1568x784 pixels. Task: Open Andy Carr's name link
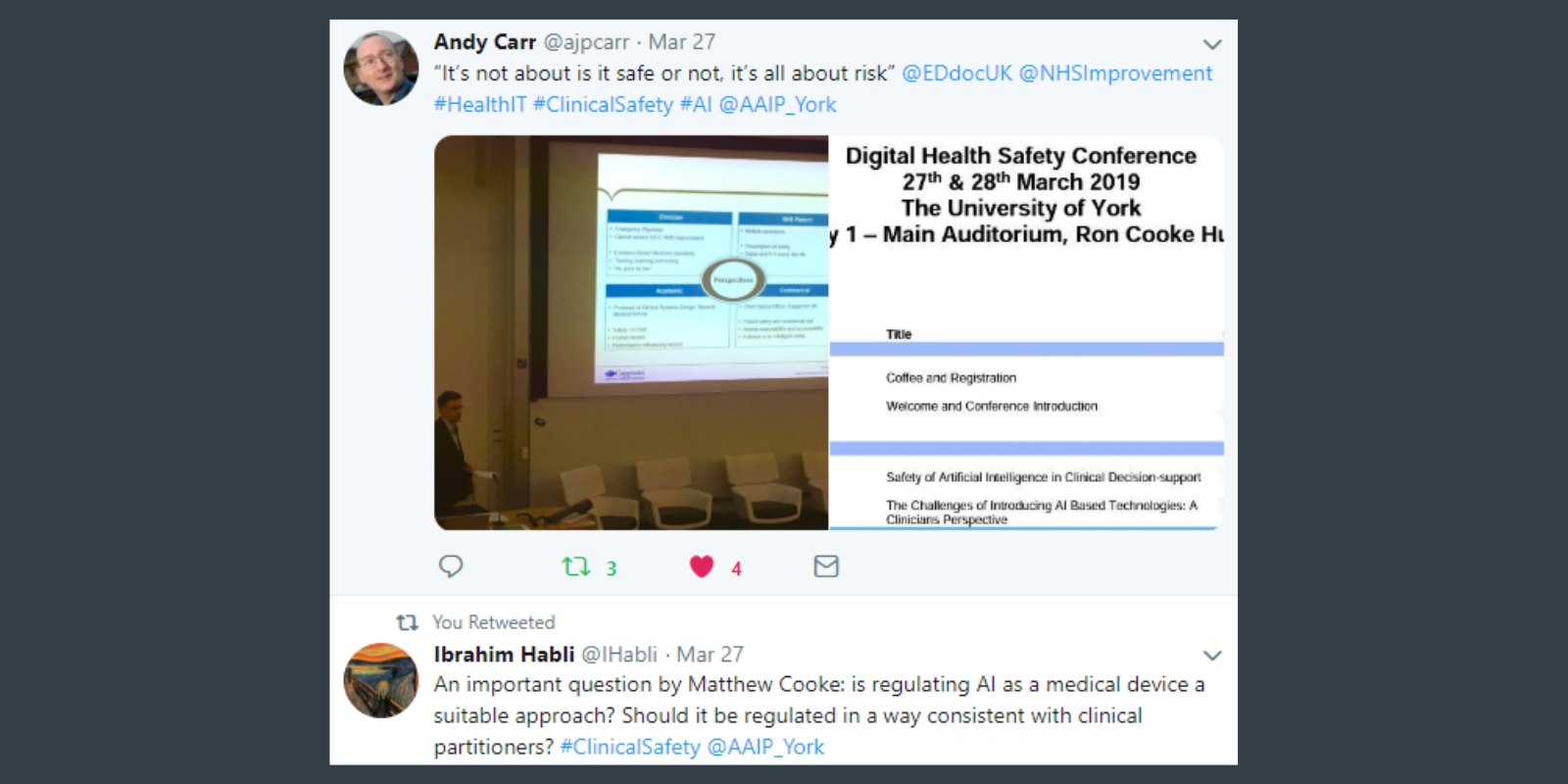pyautogui.click(x=485, y=42)
